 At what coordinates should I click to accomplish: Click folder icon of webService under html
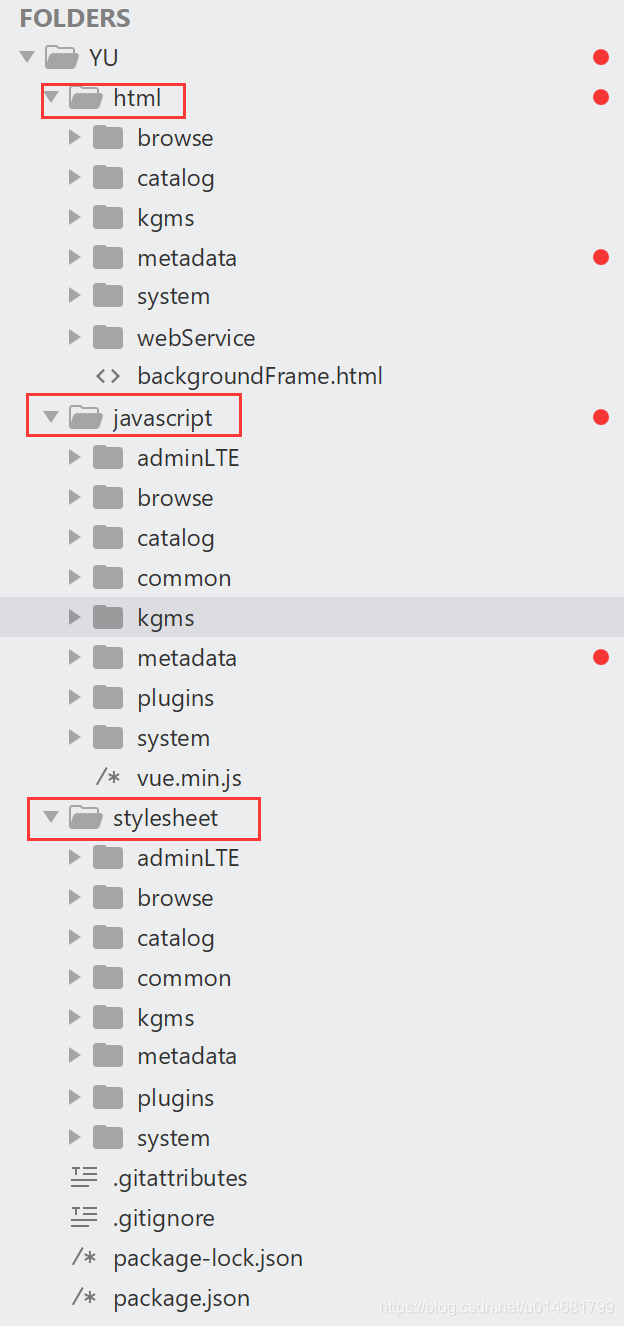(108, 337)
